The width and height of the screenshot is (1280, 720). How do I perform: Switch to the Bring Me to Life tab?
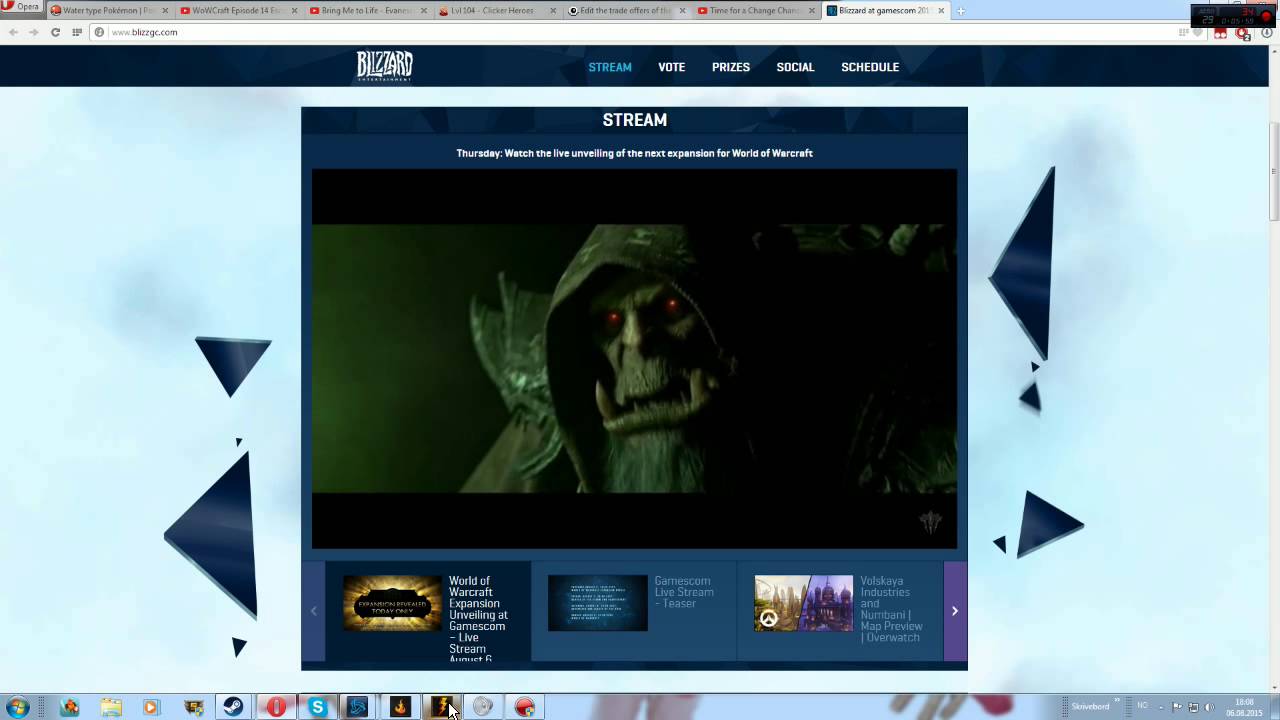pyautogui.click(x=367, y=11)
